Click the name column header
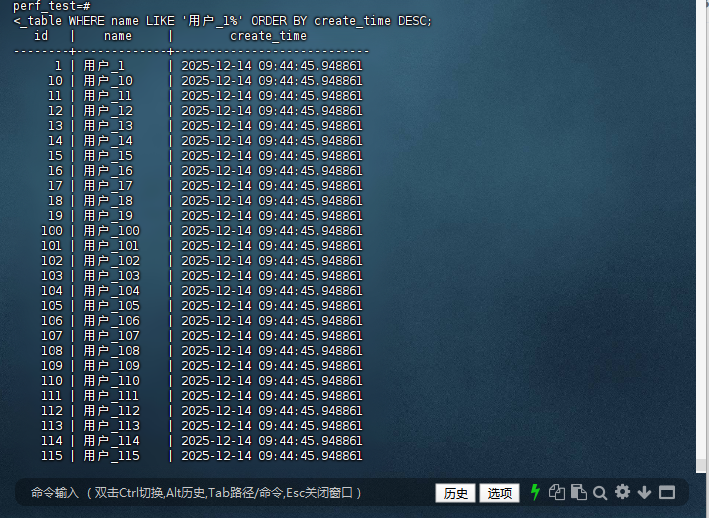The image size is (709, 518). click(x=118, y=36)
